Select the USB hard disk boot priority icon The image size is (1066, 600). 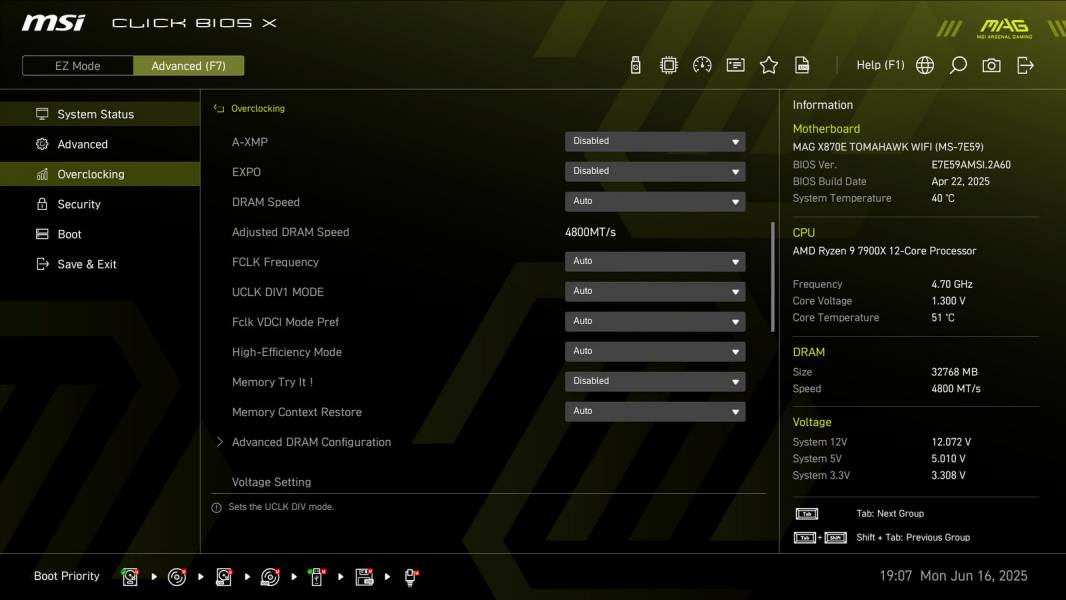(x=224, y=577)
